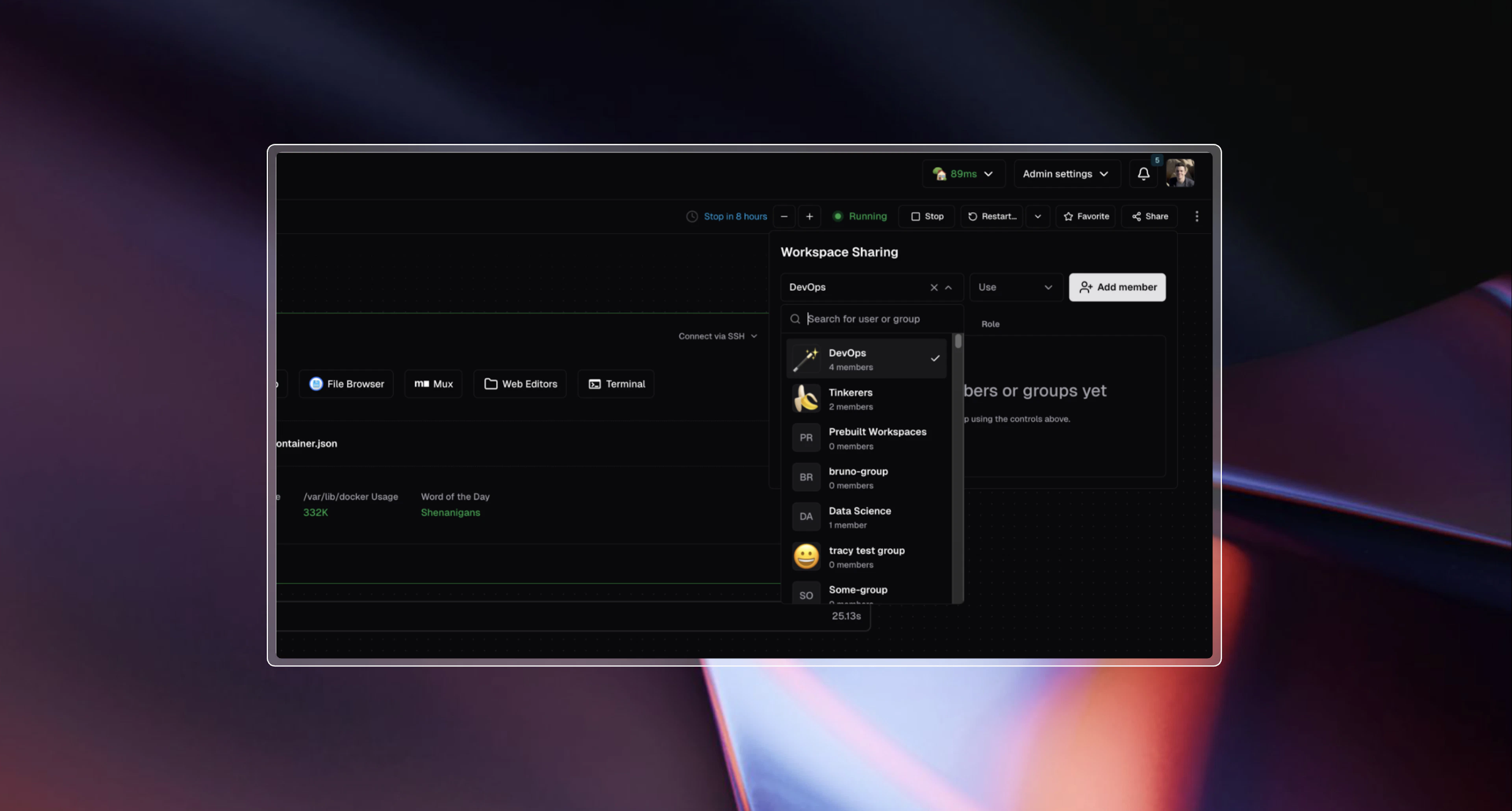
Task: Click the Role column header
Action: tap(990, 324)
